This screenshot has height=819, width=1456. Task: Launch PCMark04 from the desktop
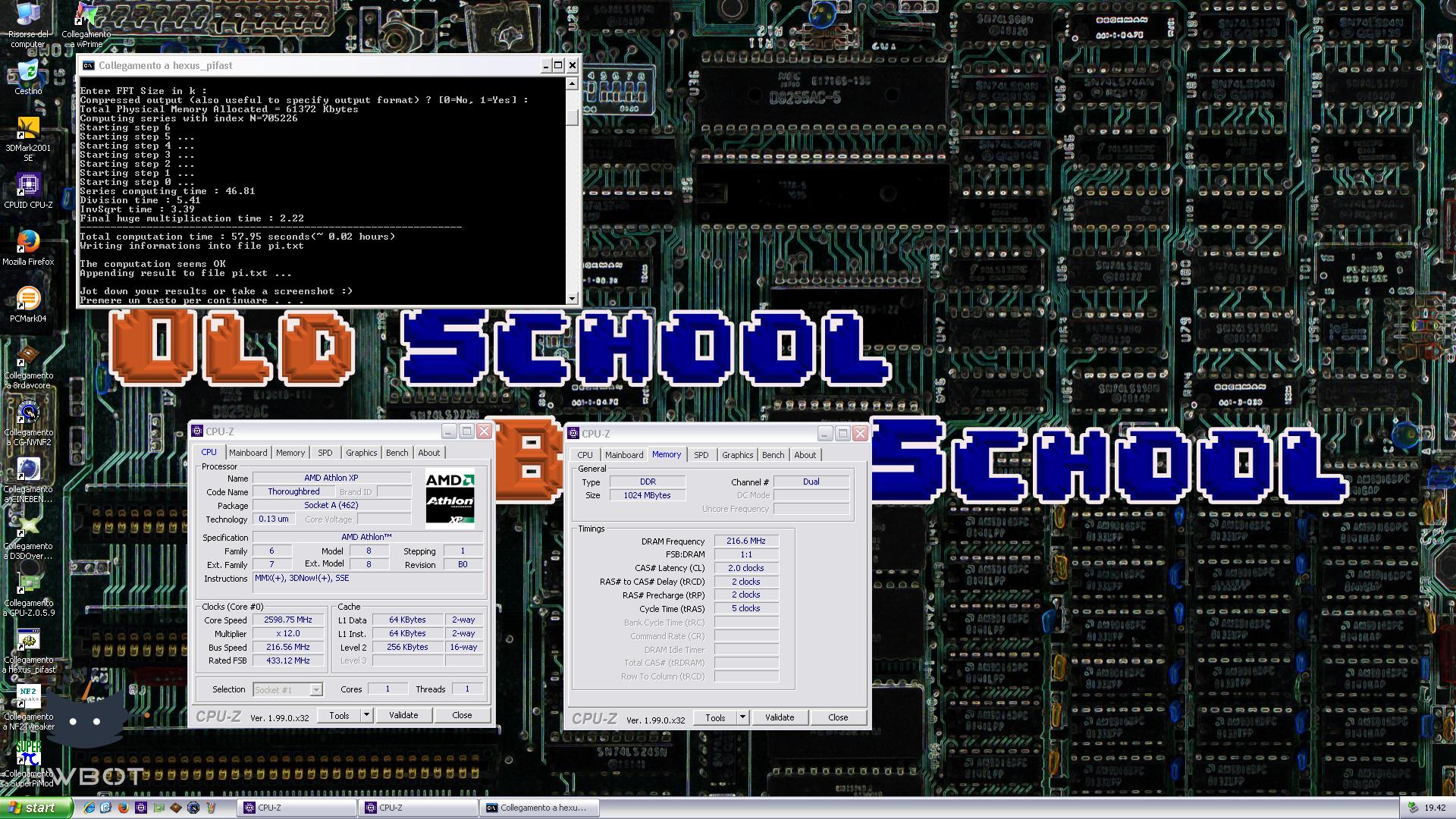(x=28, y=305)
